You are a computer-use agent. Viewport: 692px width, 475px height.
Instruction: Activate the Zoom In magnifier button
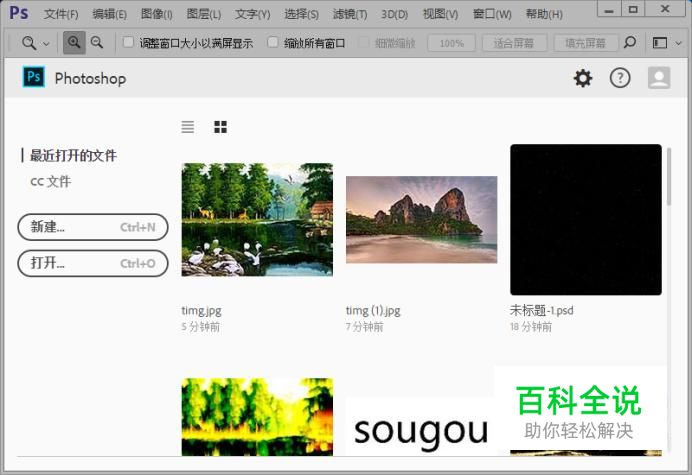74,43
